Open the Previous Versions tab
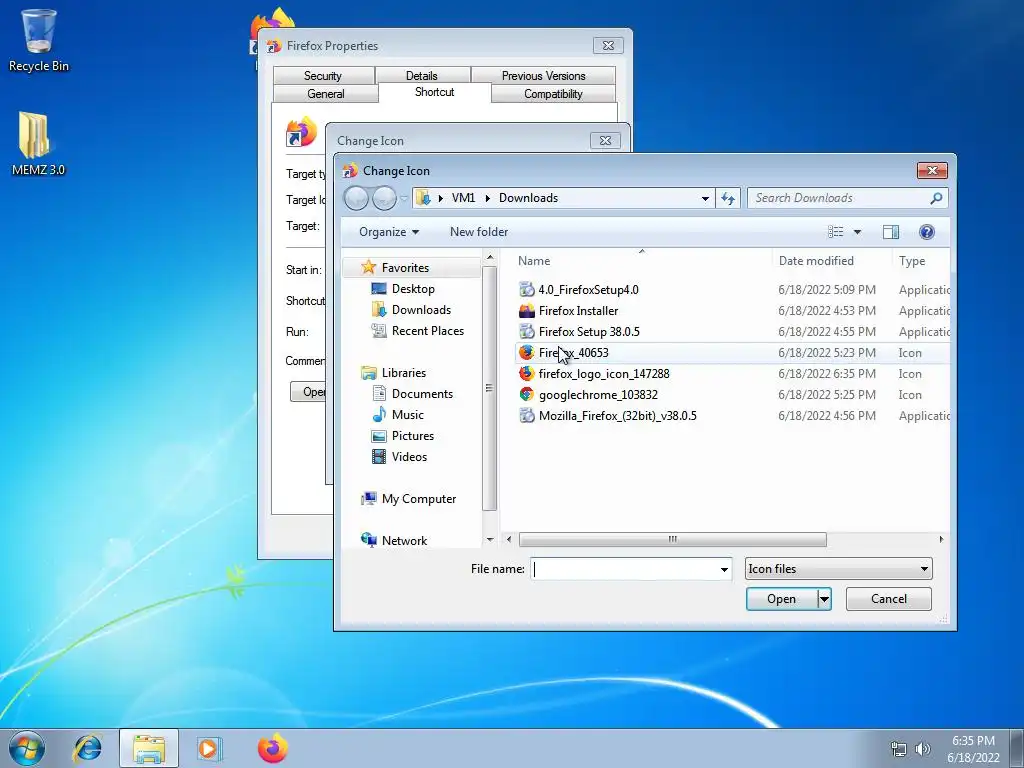This screenshot has width=1024, height=768. pos(543,76)
